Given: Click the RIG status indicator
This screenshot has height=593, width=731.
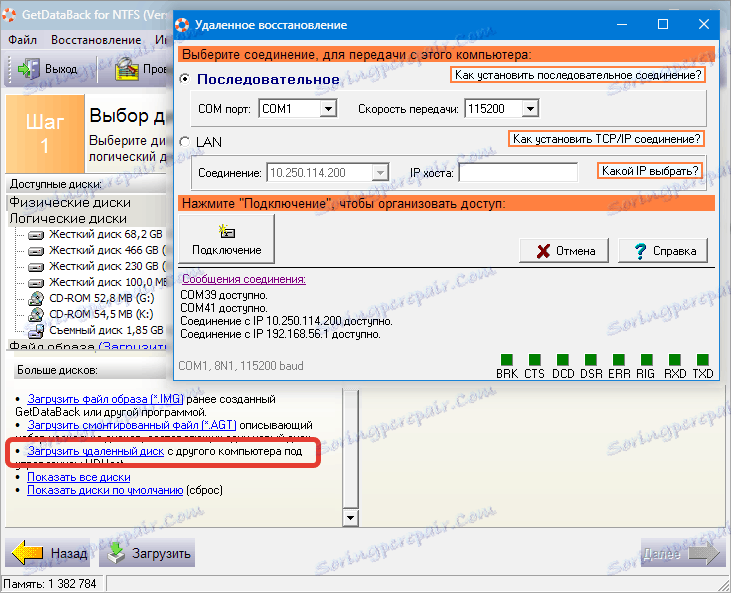Looking at the screenshot, I should [x=647, y=359].
